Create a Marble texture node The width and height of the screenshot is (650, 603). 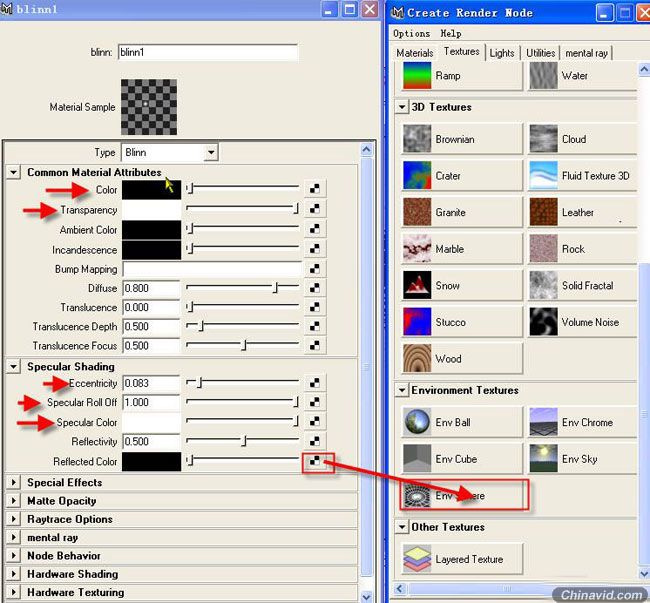pos(462,249)
